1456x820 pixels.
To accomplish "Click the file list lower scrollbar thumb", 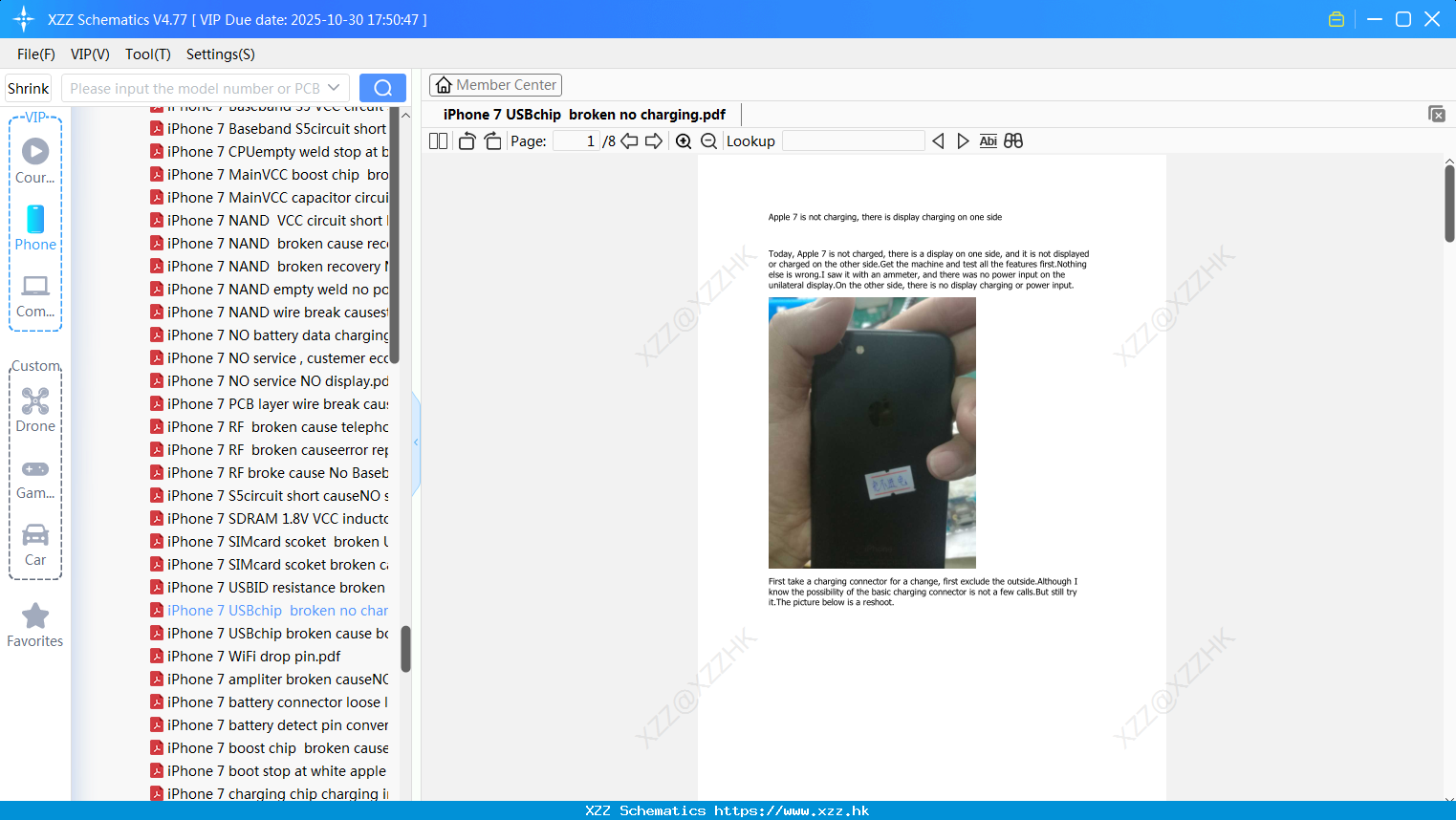I will [405, 649].
